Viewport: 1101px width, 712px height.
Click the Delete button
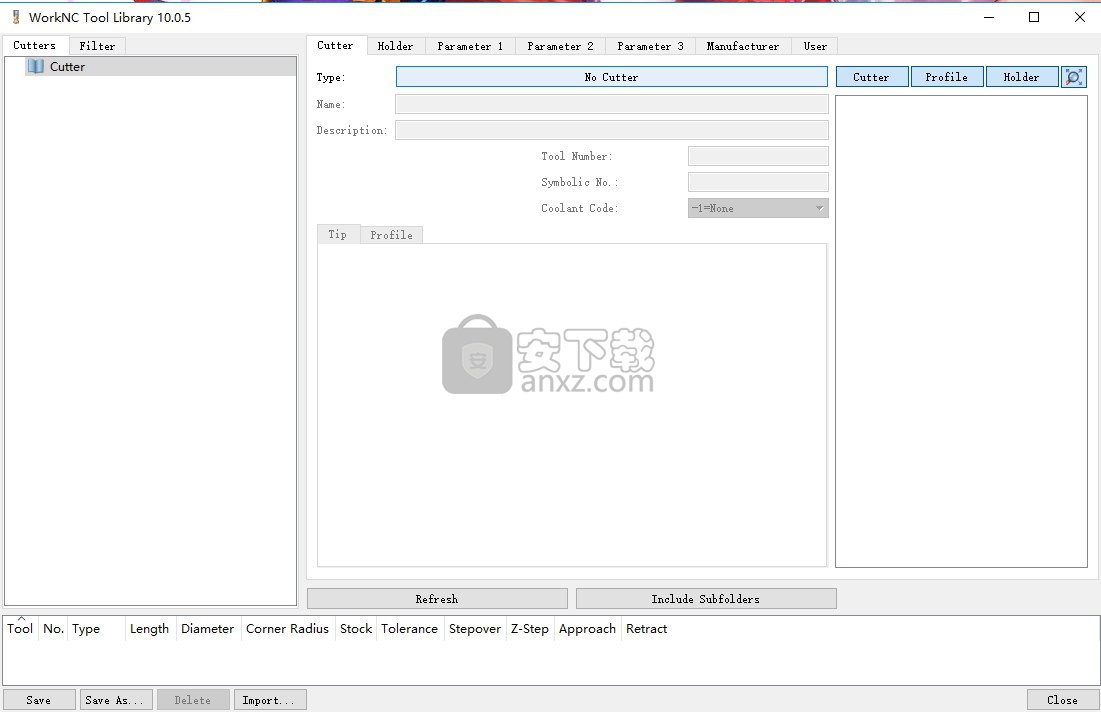tap(192, 700)
